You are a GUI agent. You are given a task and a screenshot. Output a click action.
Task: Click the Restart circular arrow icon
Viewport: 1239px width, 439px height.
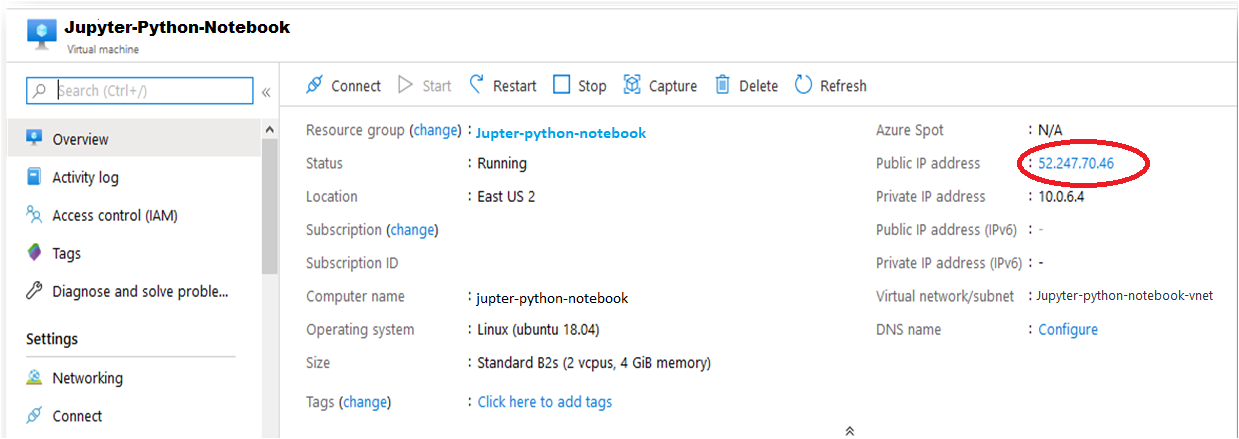477,85
